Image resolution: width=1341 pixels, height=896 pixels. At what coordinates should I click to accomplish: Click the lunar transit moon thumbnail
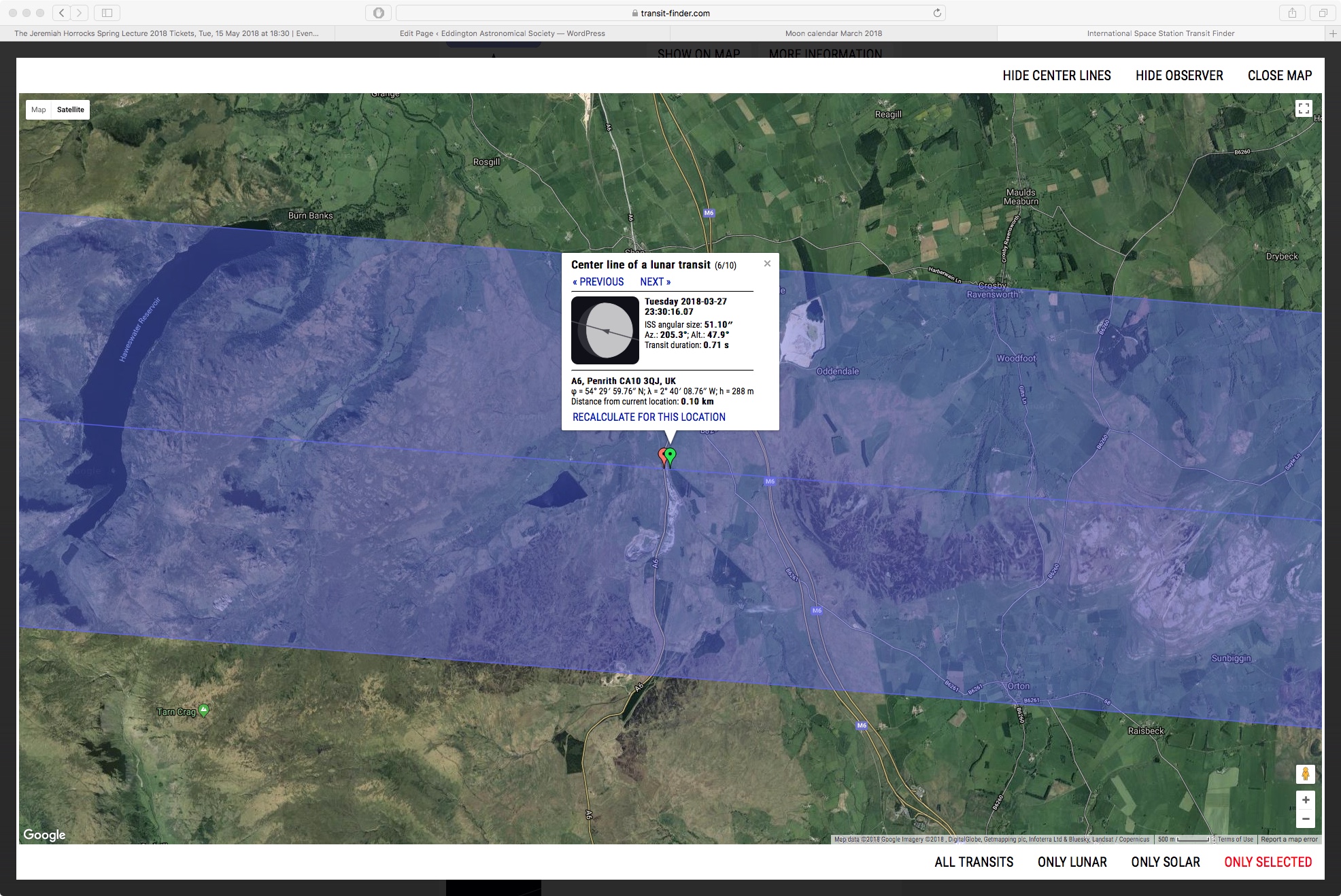605,330
